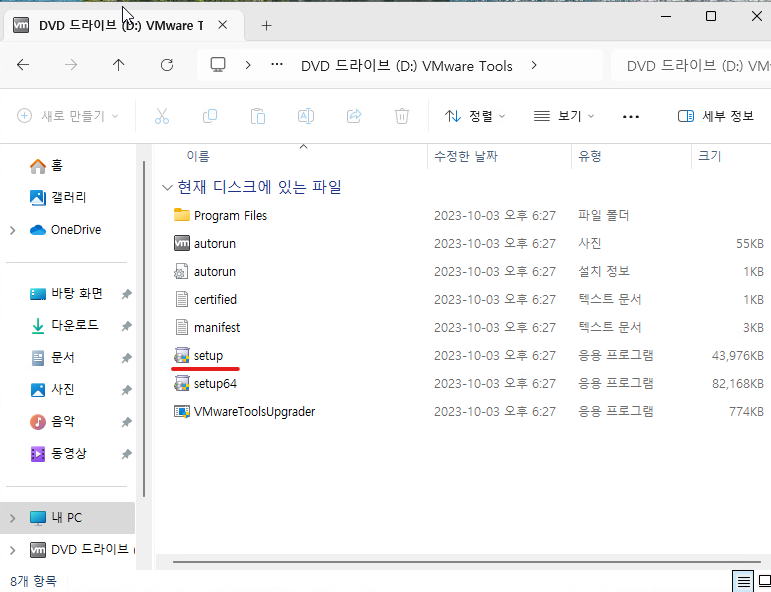Click the Delete trash icon

coord(402,116)
